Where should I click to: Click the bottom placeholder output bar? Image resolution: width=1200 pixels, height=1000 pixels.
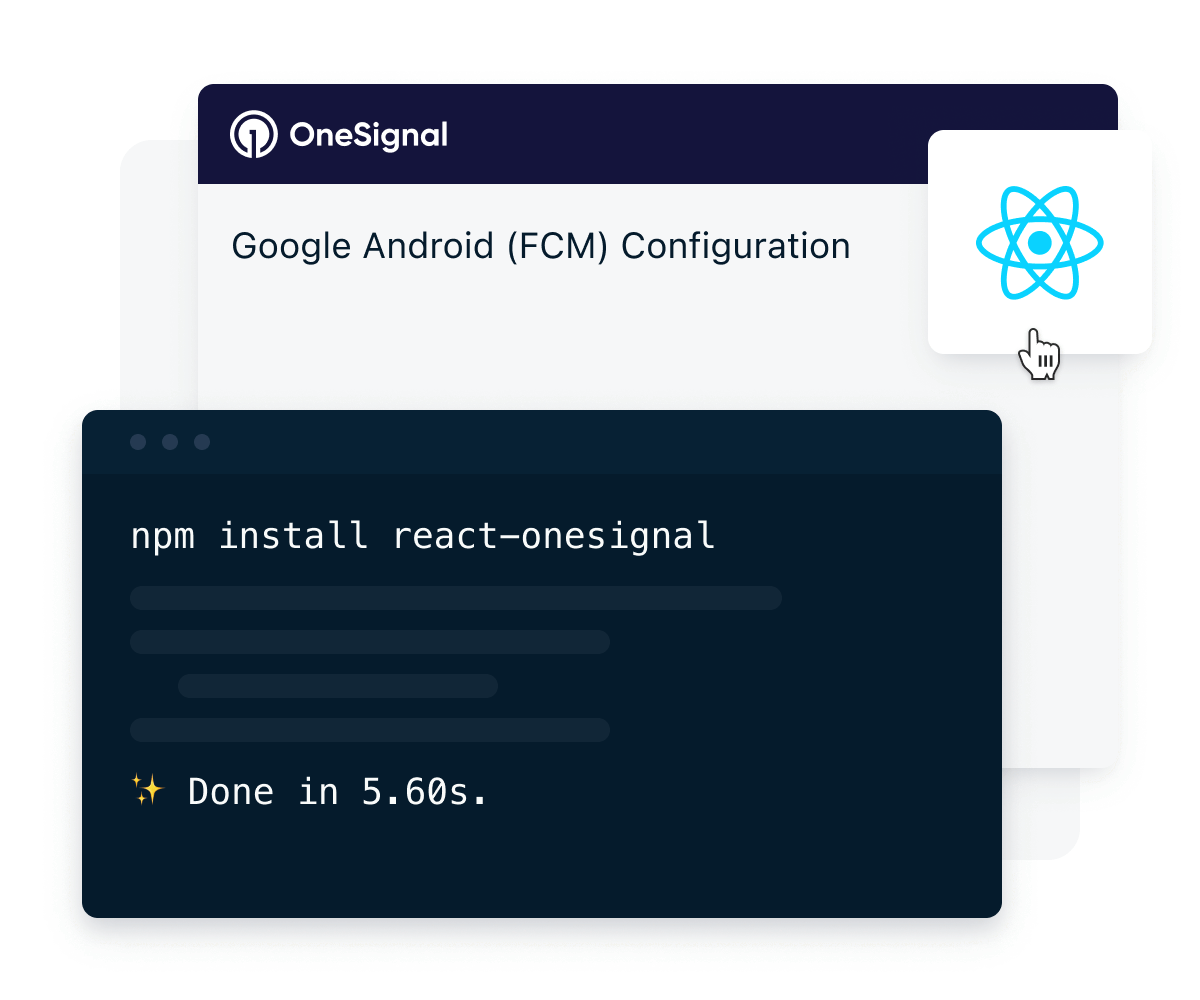pyautogui.click(x=369, y=730)
